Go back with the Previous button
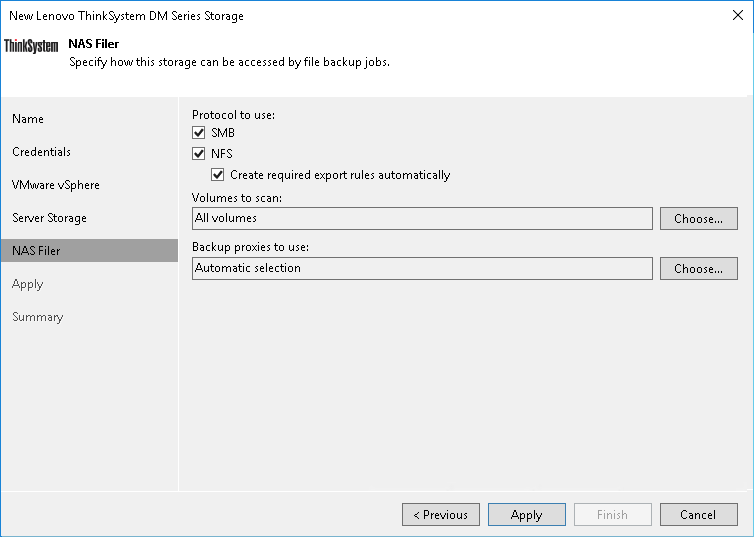The width and height of the screenshot is (754, 537). tap(440, 515)
